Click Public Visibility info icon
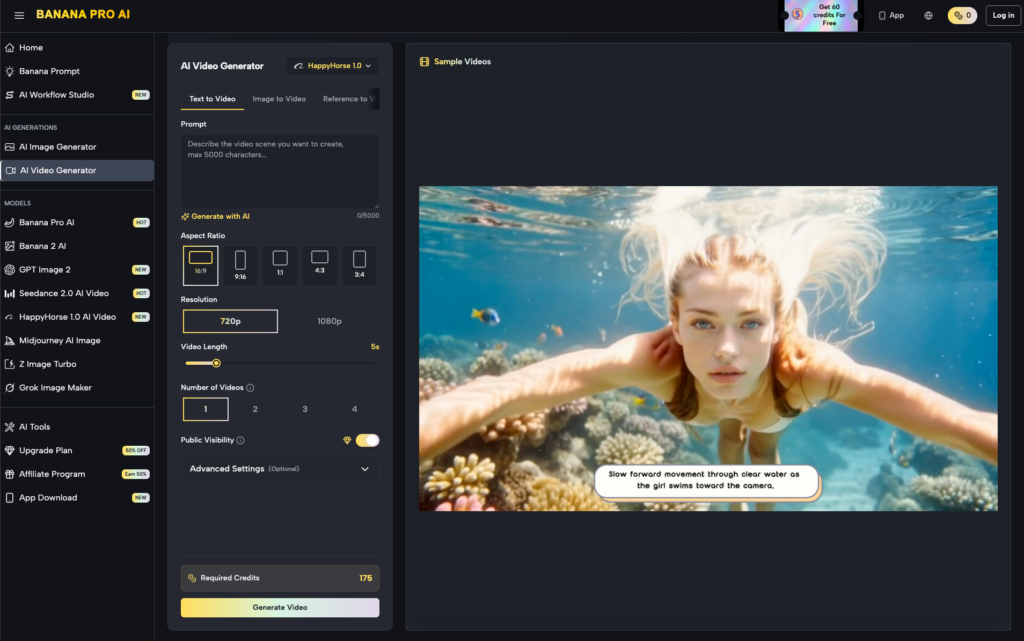This screenshot has width=1024, height=641. click(240, 441)
